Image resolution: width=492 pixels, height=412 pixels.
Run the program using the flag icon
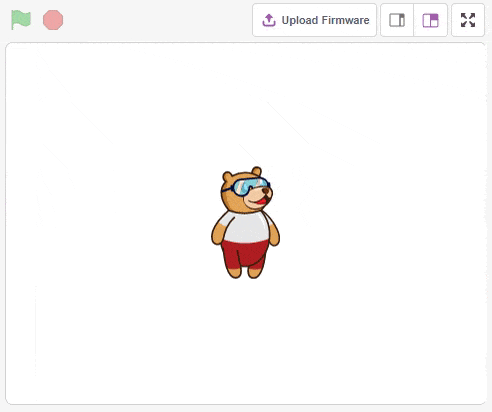click(x=21, y=20)
